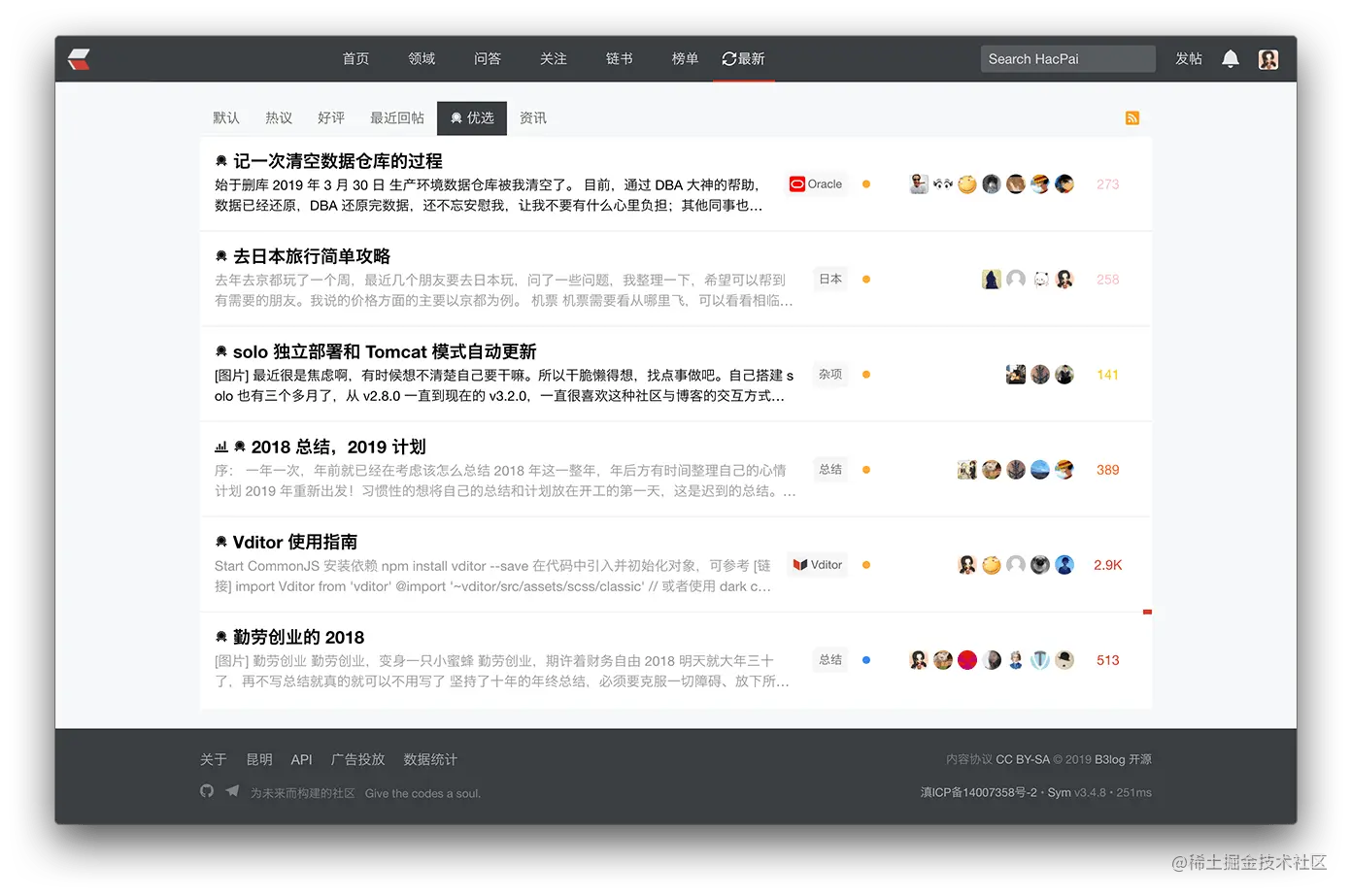Click the 总结 tag on the 2018 总结 row
Image resolution: width=1351 pixels, height=896 pixels.
830,470
